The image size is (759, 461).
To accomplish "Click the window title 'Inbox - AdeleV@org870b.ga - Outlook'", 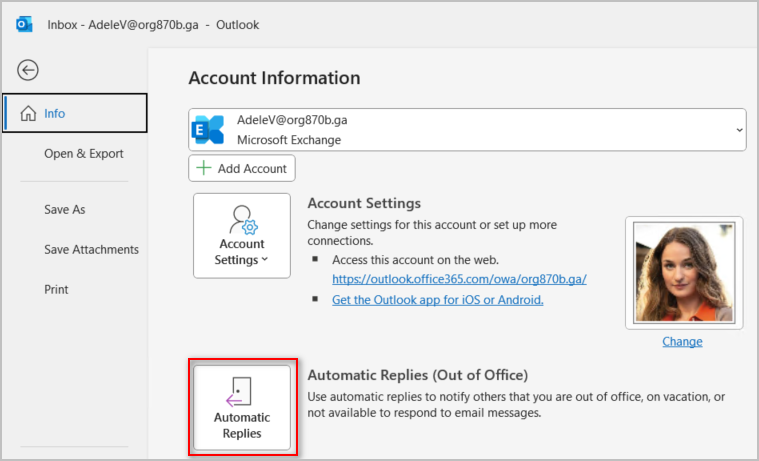I will click(x=153, y=25).
